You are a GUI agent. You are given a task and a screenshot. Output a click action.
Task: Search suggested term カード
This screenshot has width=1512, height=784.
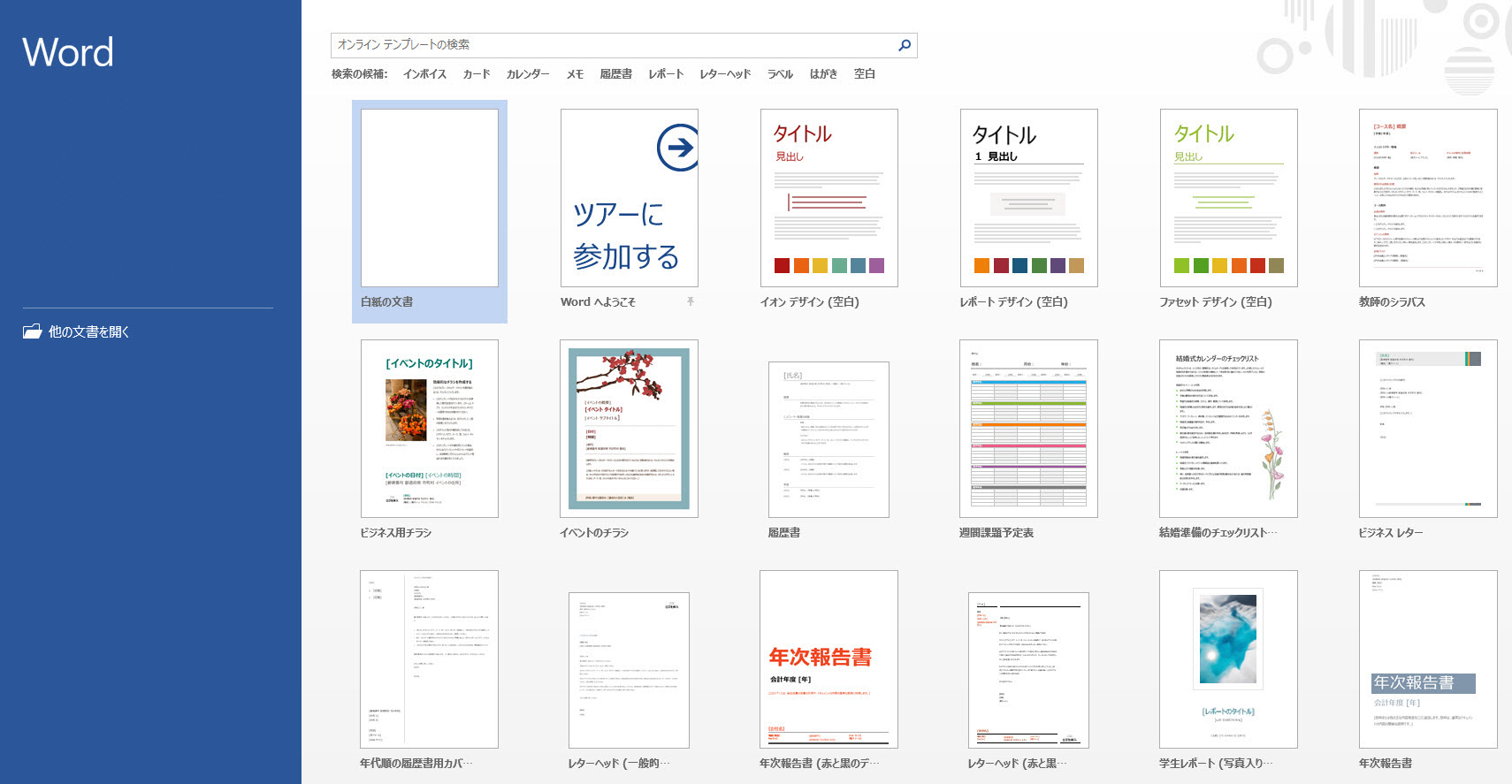click(477, 74)
